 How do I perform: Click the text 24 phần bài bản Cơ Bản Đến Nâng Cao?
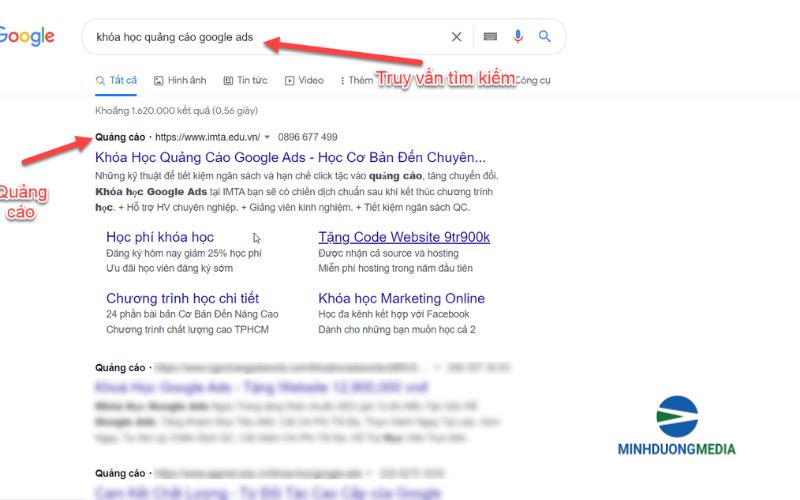tap(192, 314)
